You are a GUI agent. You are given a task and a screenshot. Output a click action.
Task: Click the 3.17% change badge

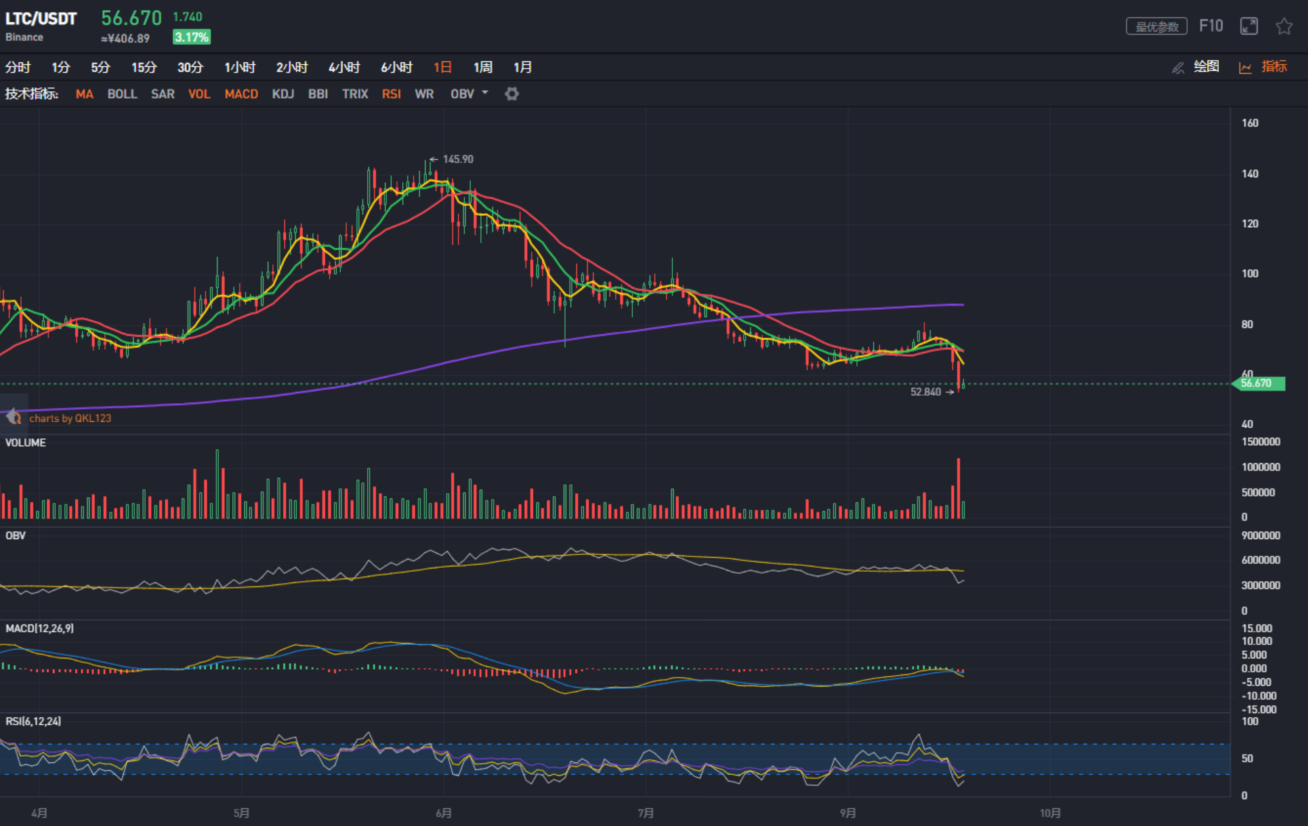point(191,37)
